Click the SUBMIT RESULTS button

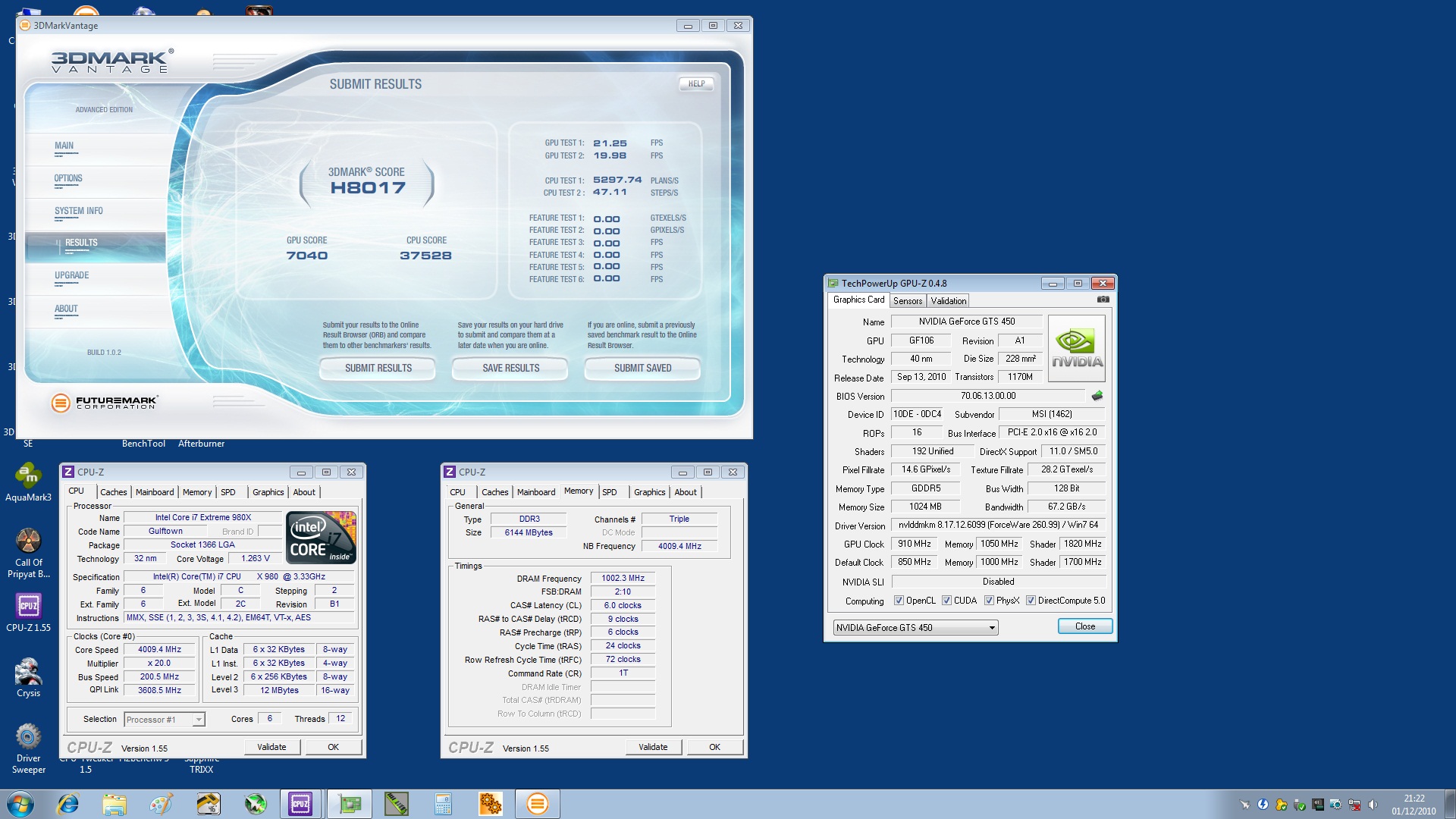coord(378,369)
